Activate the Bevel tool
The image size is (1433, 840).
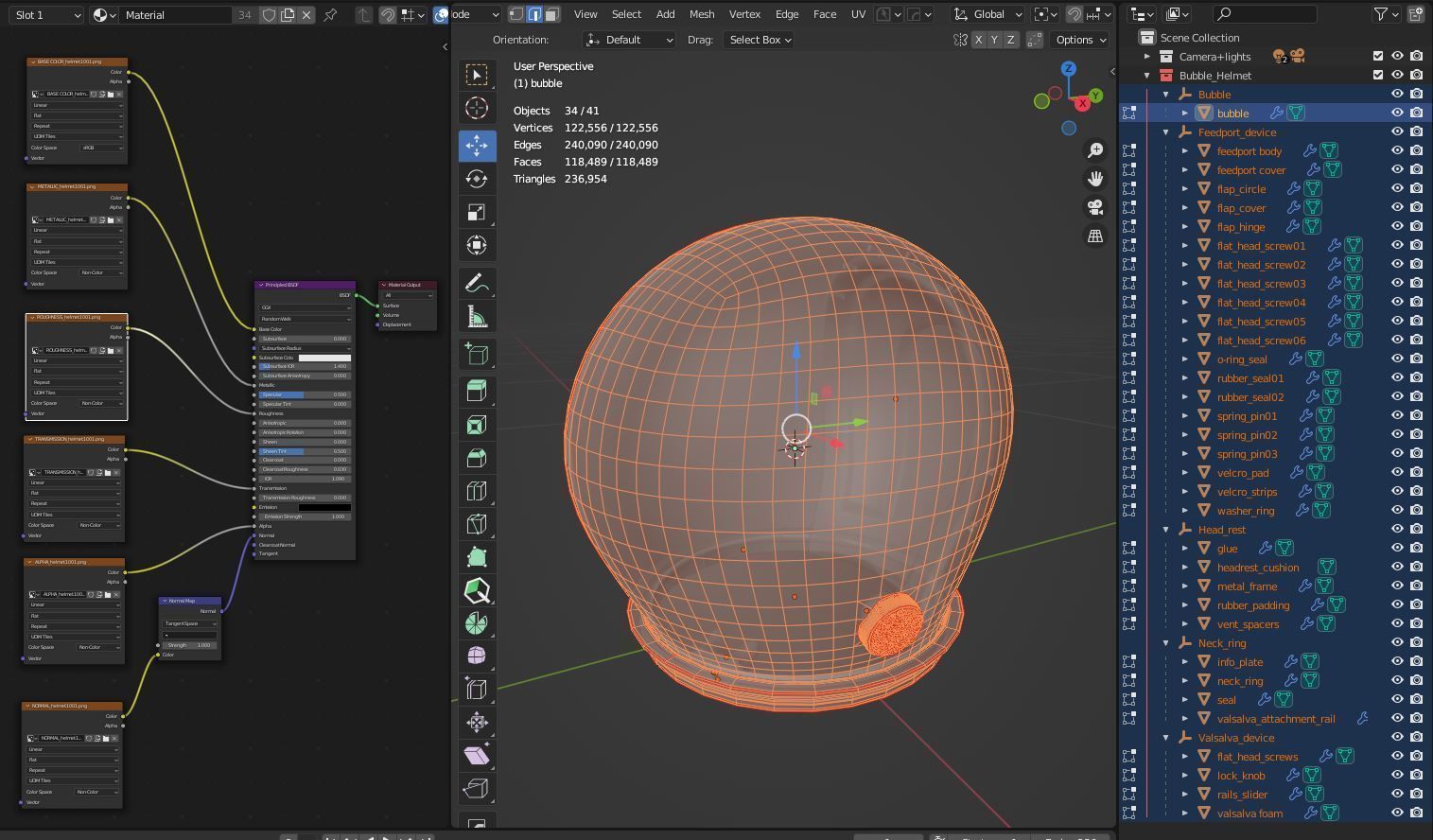pyautogui.click(x=477, y=458)
